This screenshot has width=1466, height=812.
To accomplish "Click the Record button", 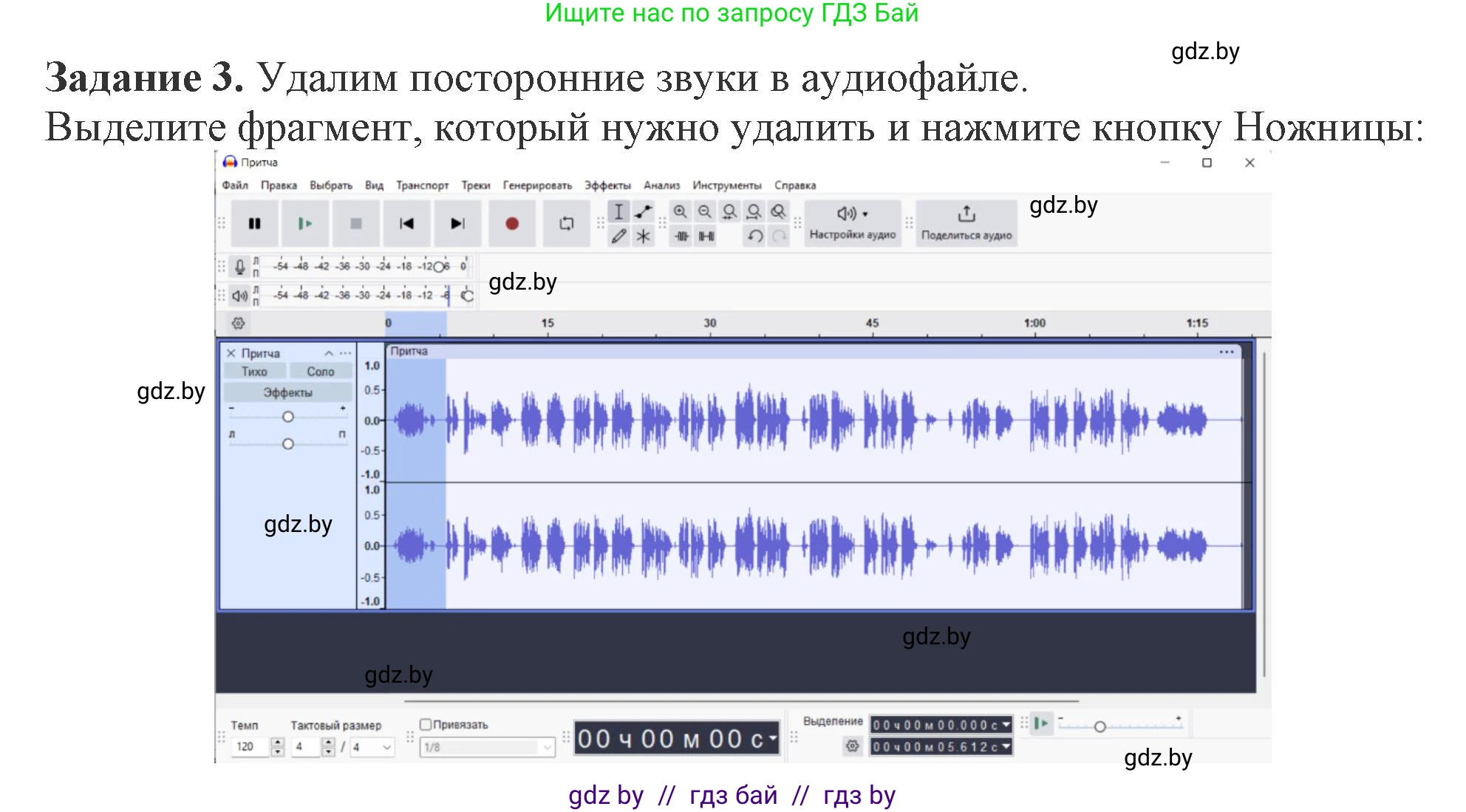I will pos(512,223).
